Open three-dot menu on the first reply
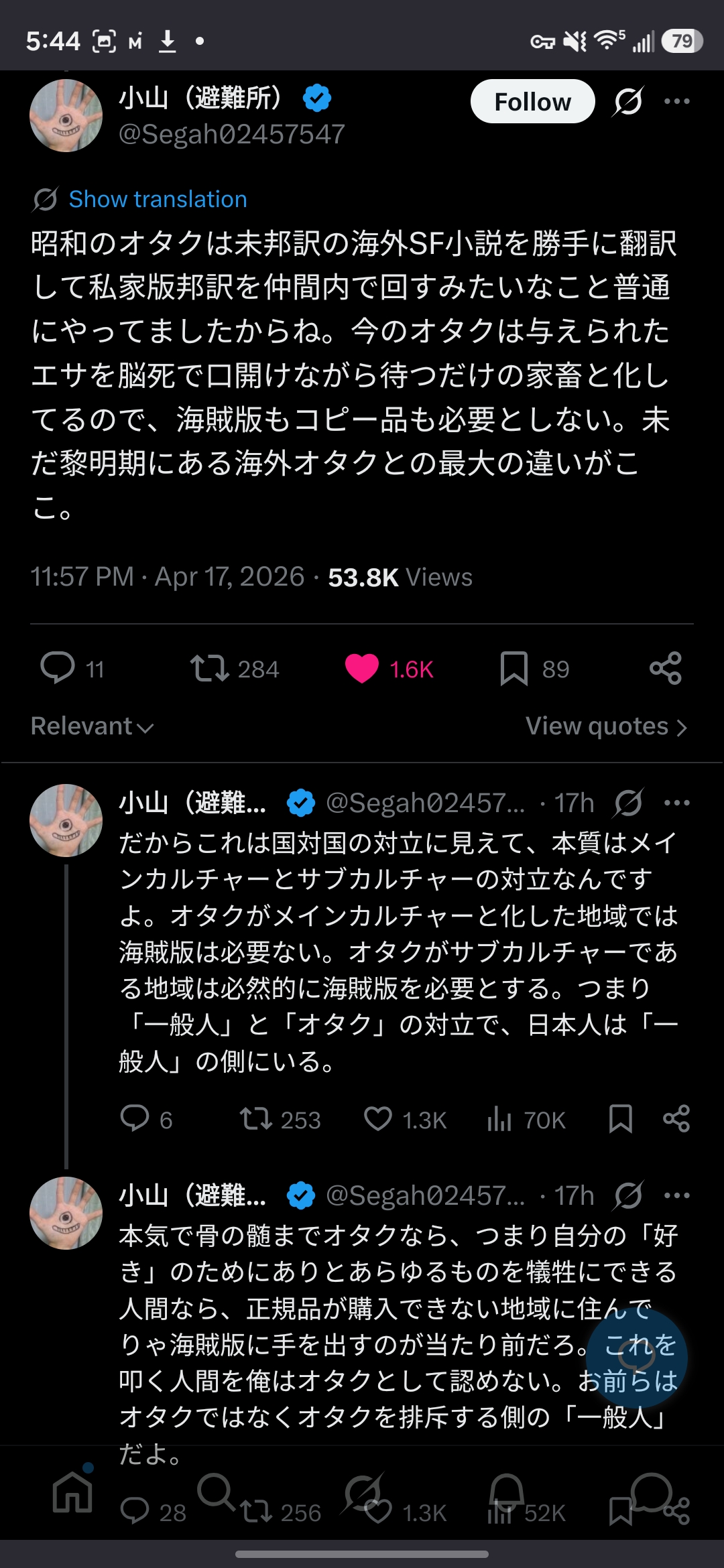Image resolution: width=724 pixels, height=1568 pixels. click(676, 803)
